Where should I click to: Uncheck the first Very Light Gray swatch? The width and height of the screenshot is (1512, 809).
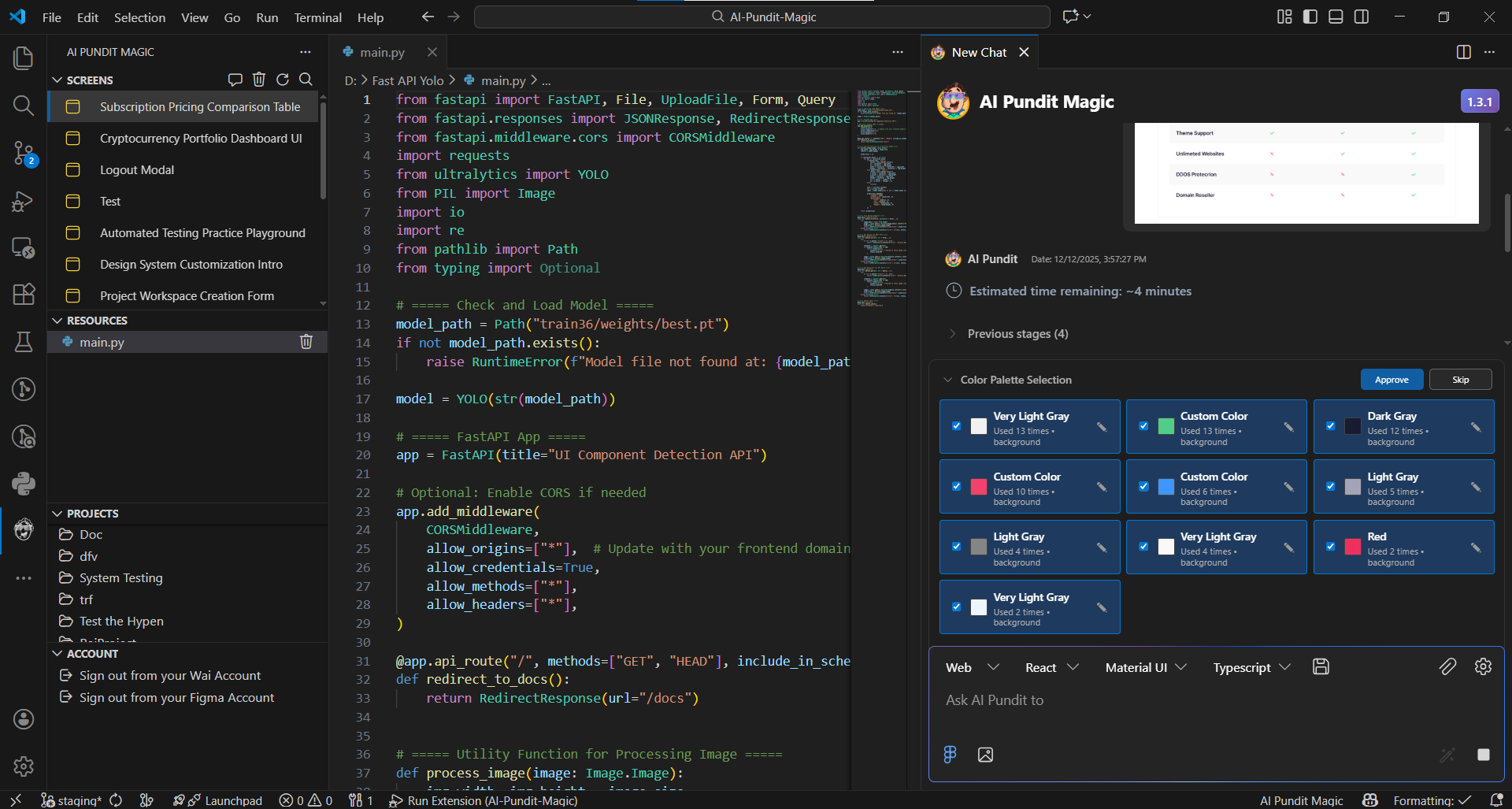(x=957, y=425)
